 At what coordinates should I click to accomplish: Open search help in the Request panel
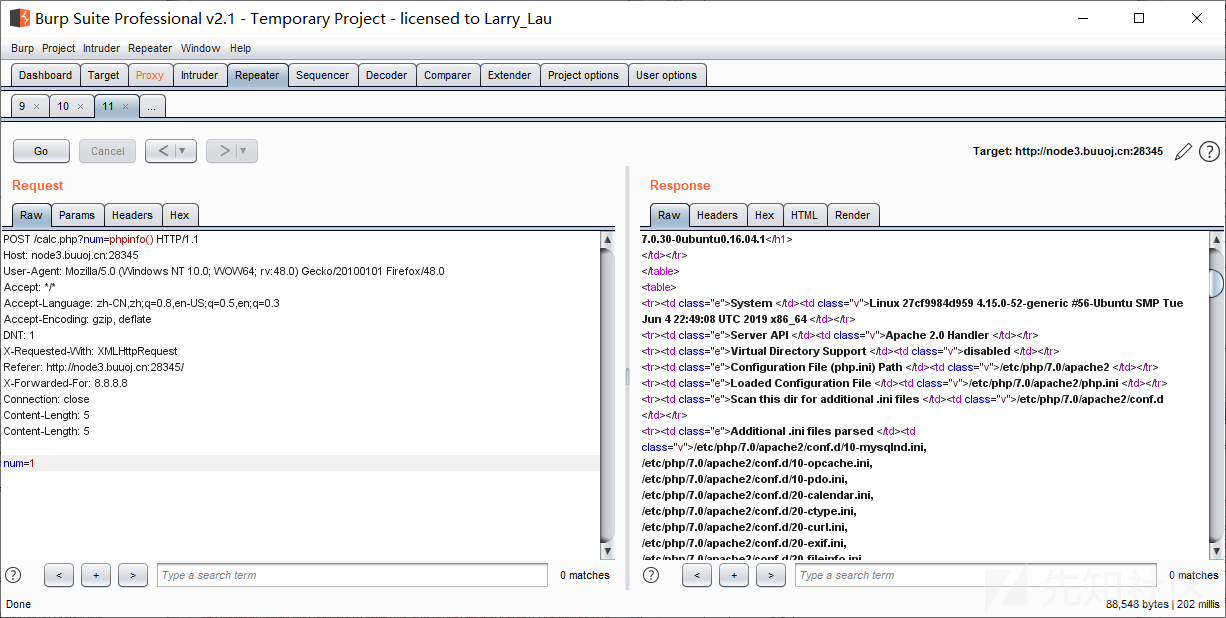(13, 575)
